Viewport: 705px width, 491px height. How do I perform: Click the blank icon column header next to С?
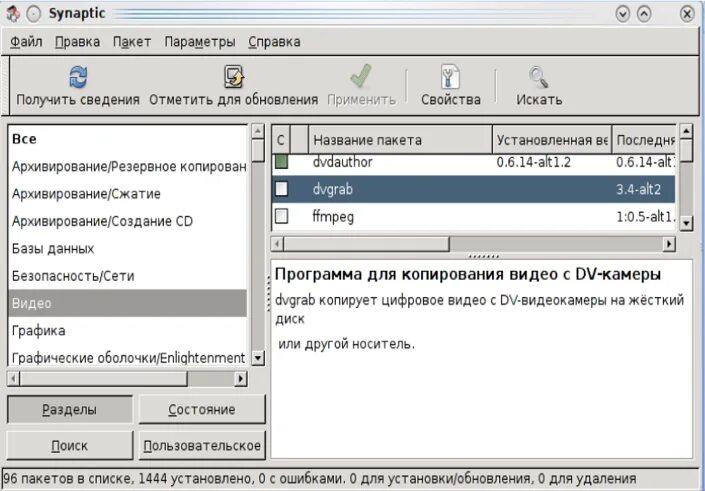(299, 140)
